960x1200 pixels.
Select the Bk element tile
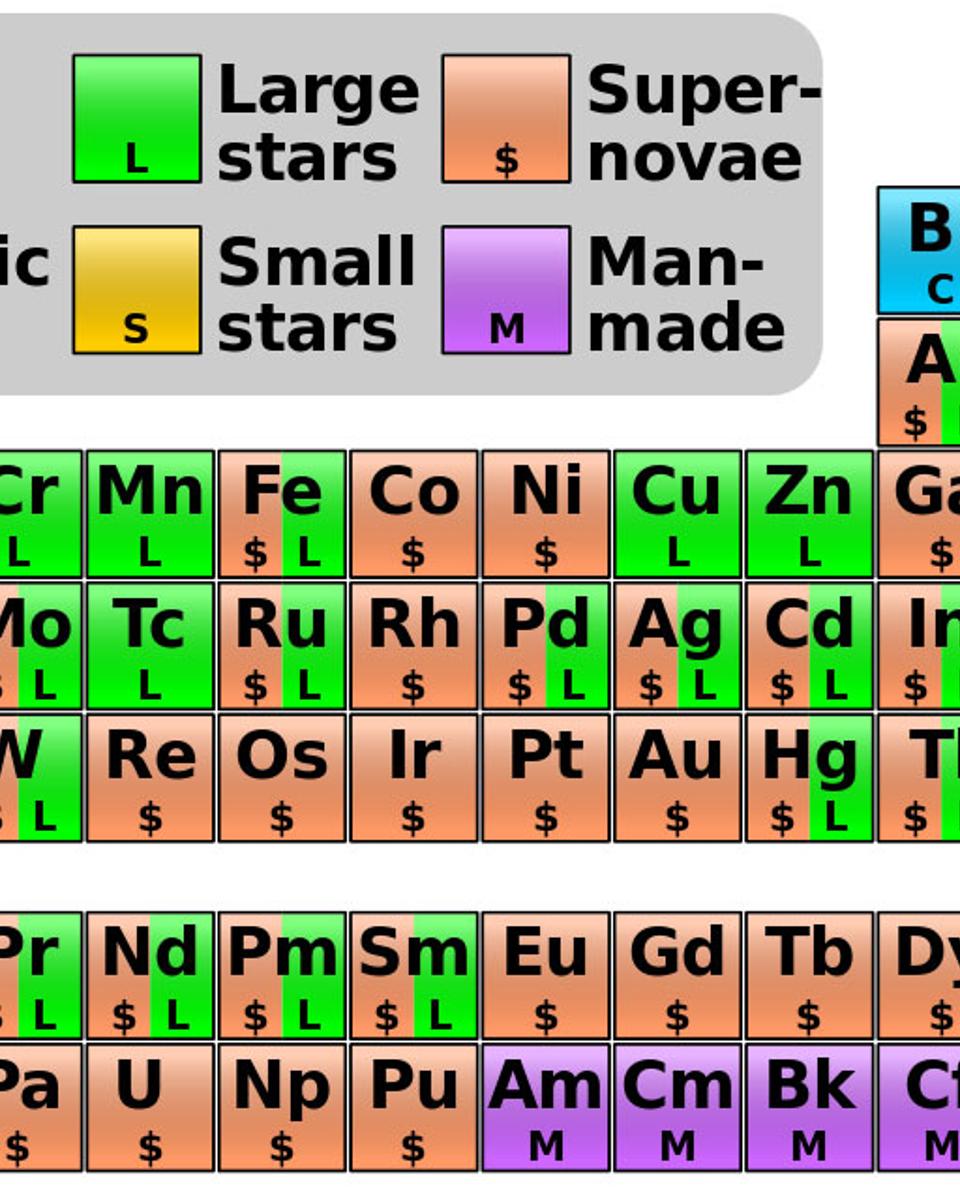pos(810,1108)
